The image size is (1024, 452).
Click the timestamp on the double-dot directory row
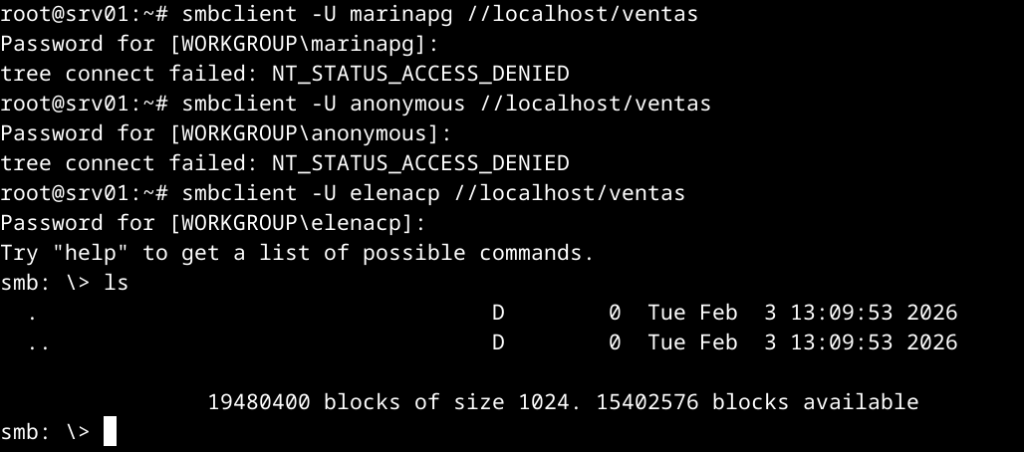(803, 343)
